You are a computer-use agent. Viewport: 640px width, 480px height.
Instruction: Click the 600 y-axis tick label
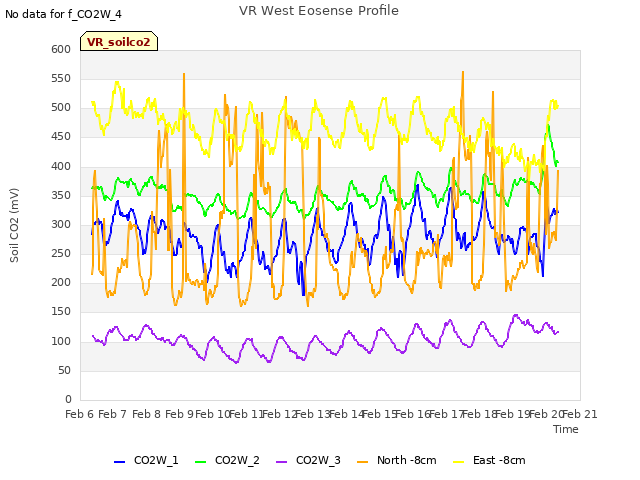point(61,49)
